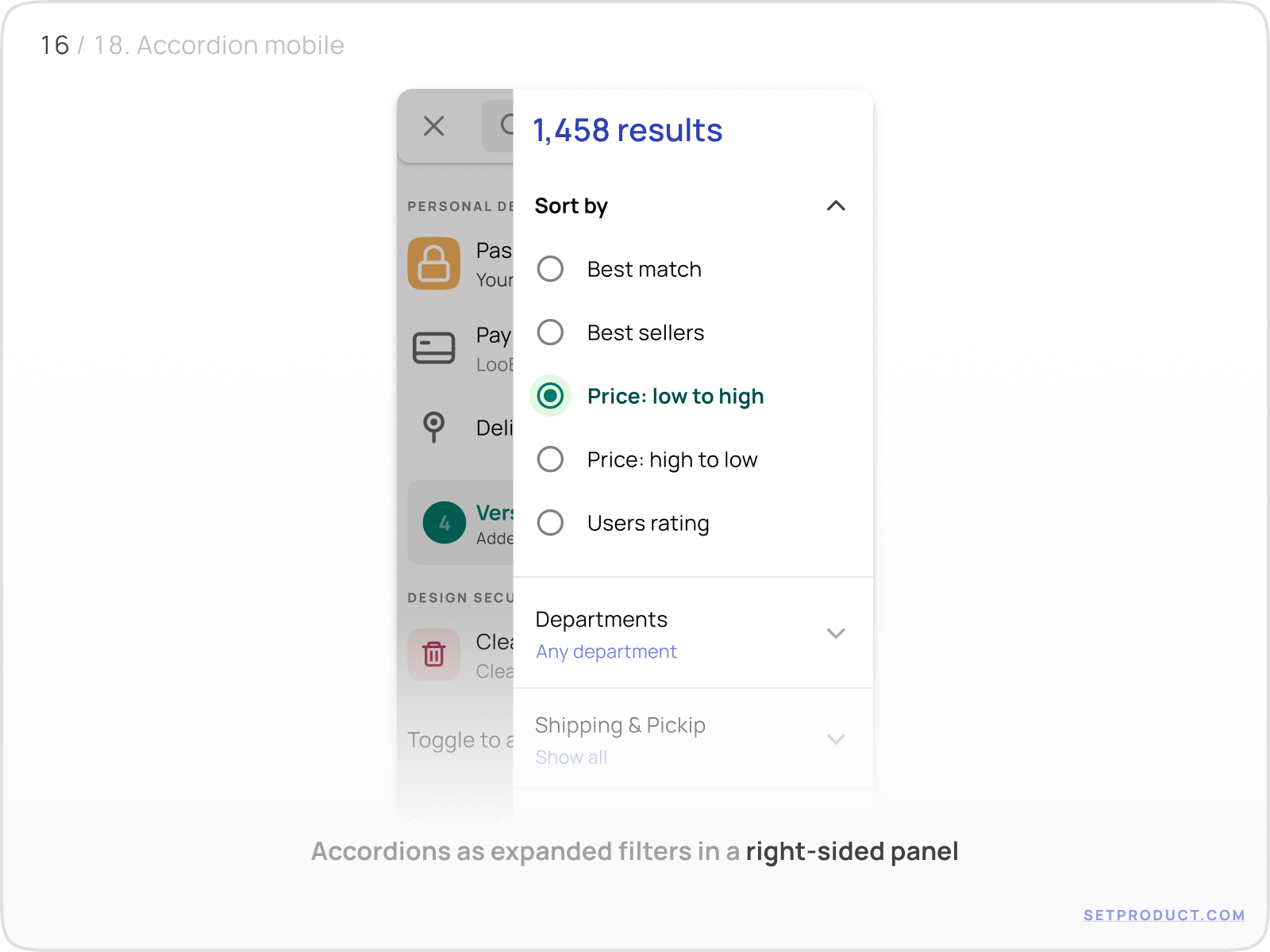Collapse the Sort by section chevron
1270x952 pixels.
(836, 205)
